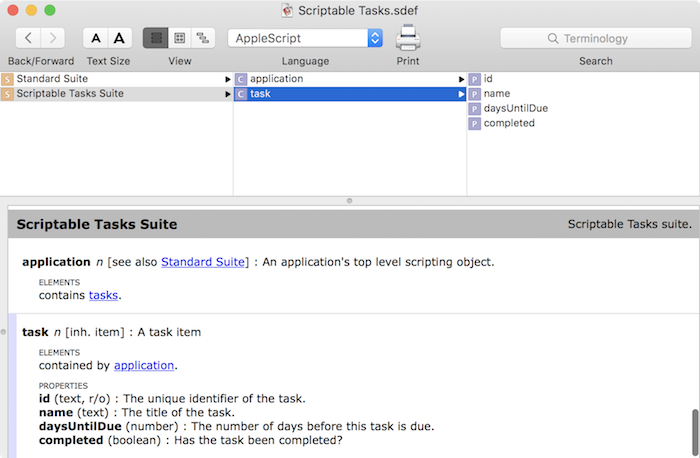Select the application class row

(x=350, y=79)
